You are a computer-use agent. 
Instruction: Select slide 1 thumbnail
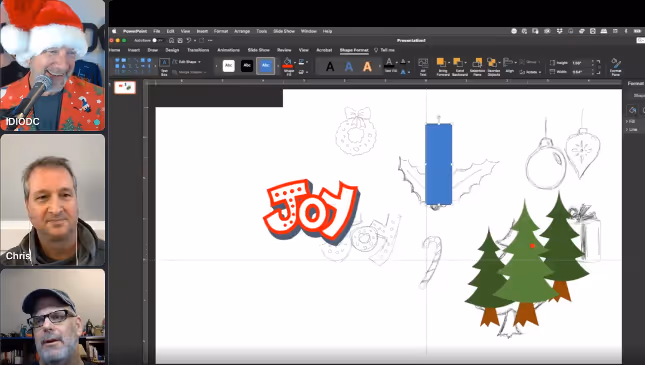click(125, 88)
